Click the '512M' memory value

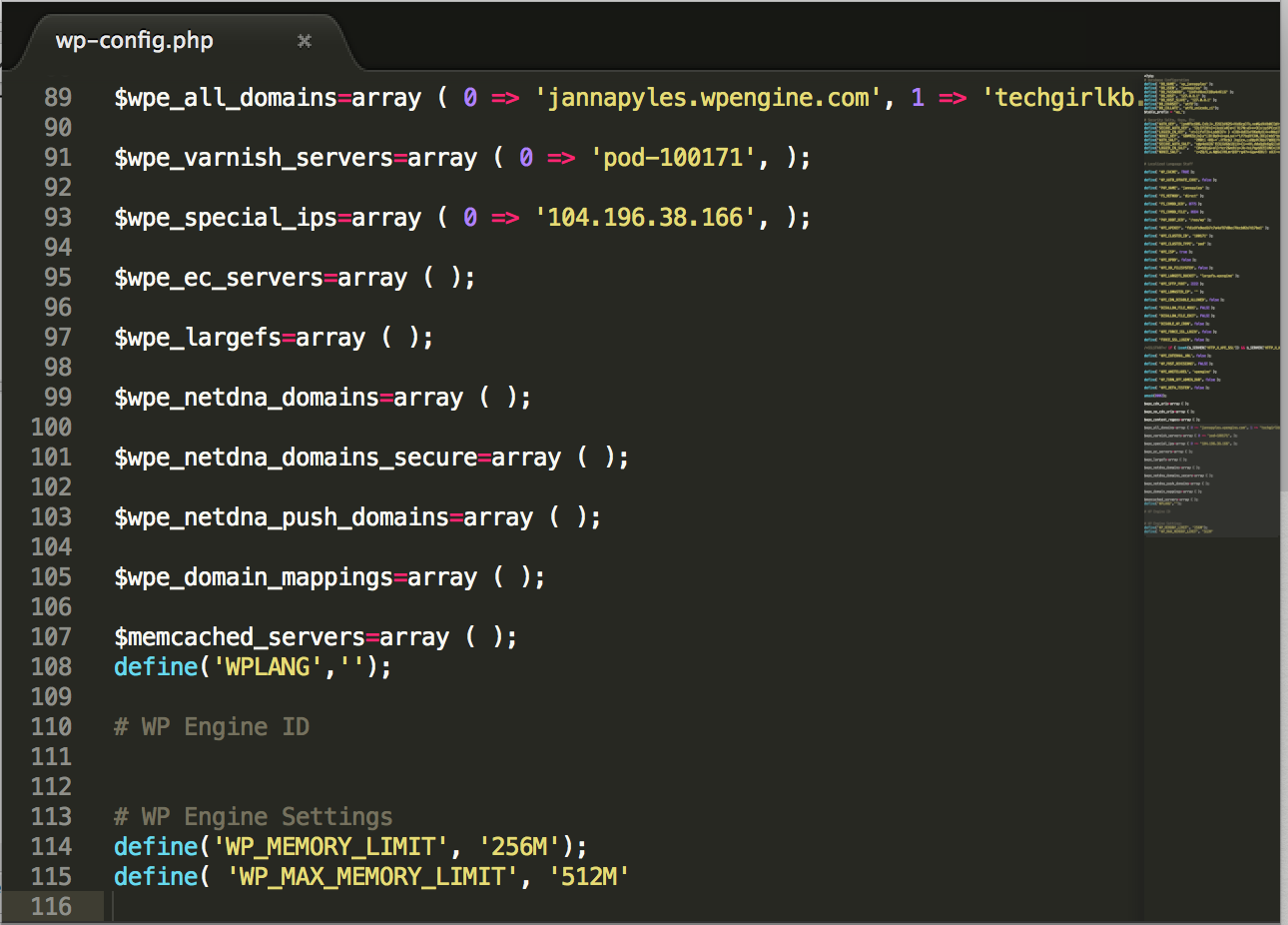(589, 877)
